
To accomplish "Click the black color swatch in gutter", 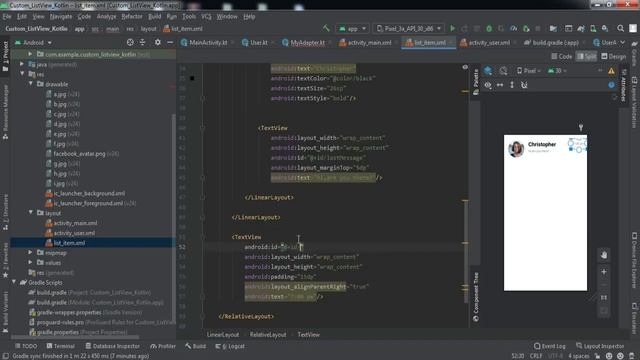I will [192, 78].
